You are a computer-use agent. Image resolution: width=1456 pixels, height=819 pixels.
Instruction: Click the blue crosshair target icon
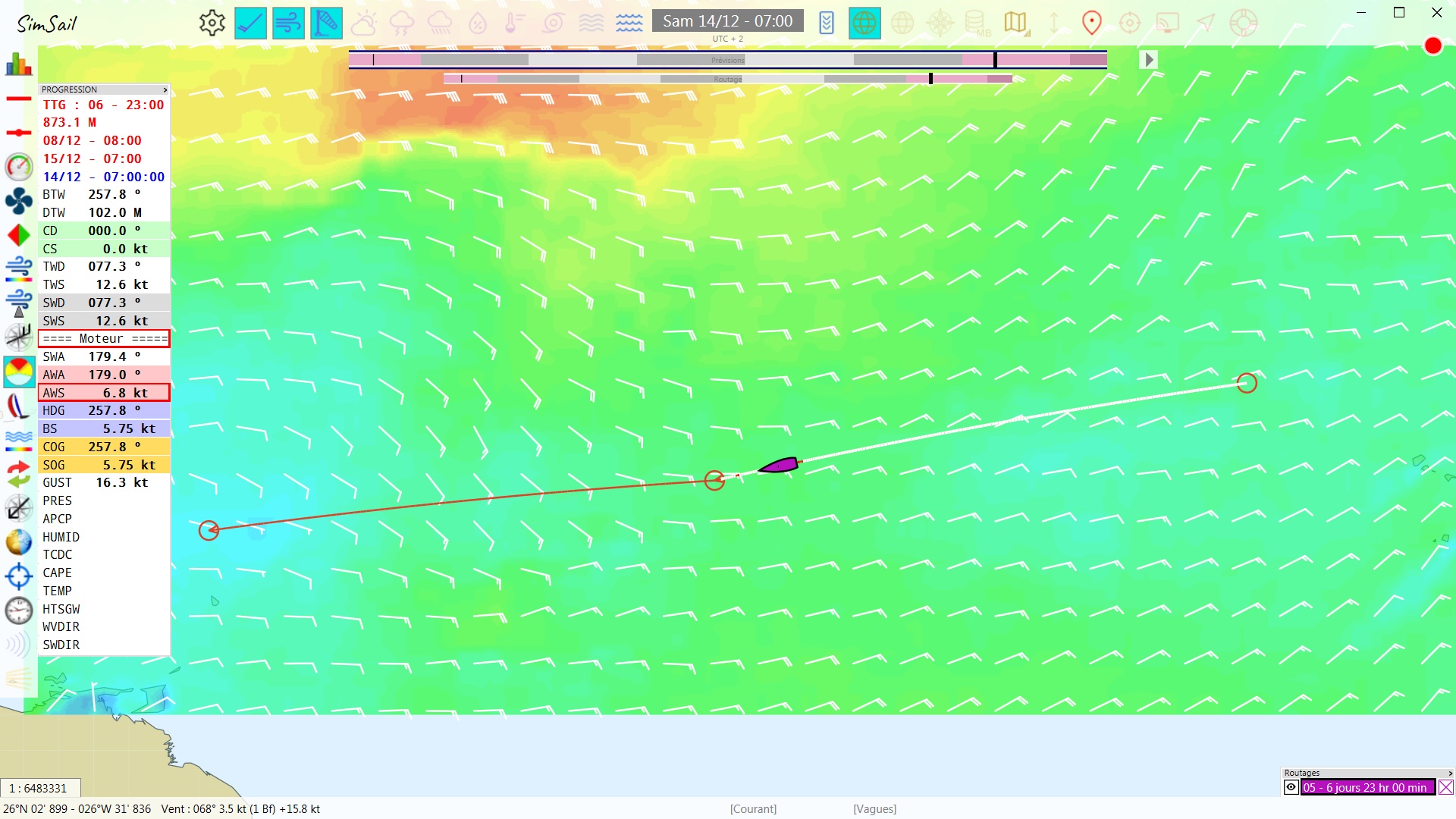(x=18, y=576)
